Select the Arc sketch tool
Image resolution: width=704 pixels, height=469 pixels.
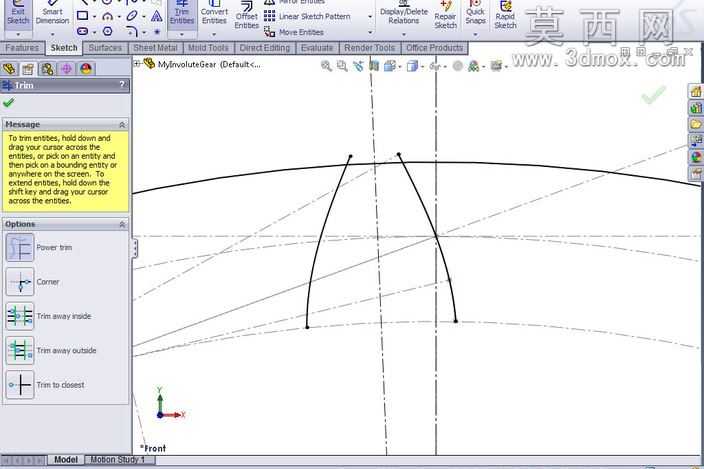108,17
